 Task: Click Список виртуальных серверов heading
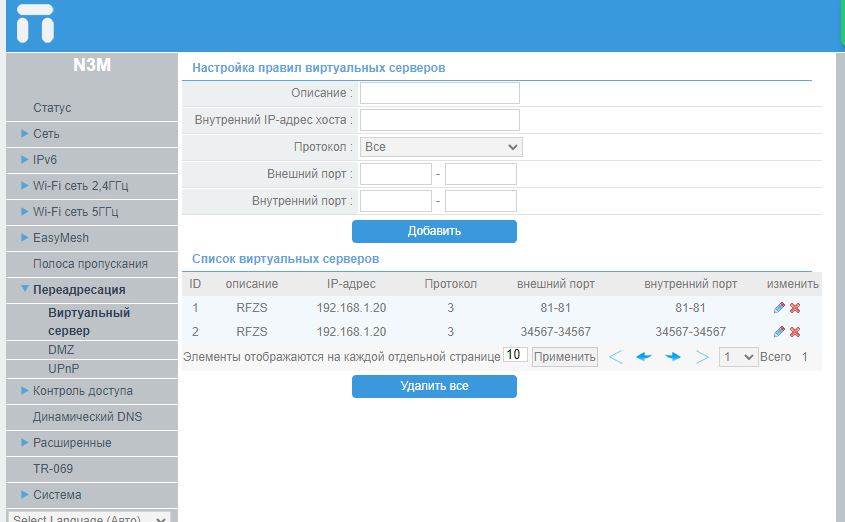pos(286,259)
